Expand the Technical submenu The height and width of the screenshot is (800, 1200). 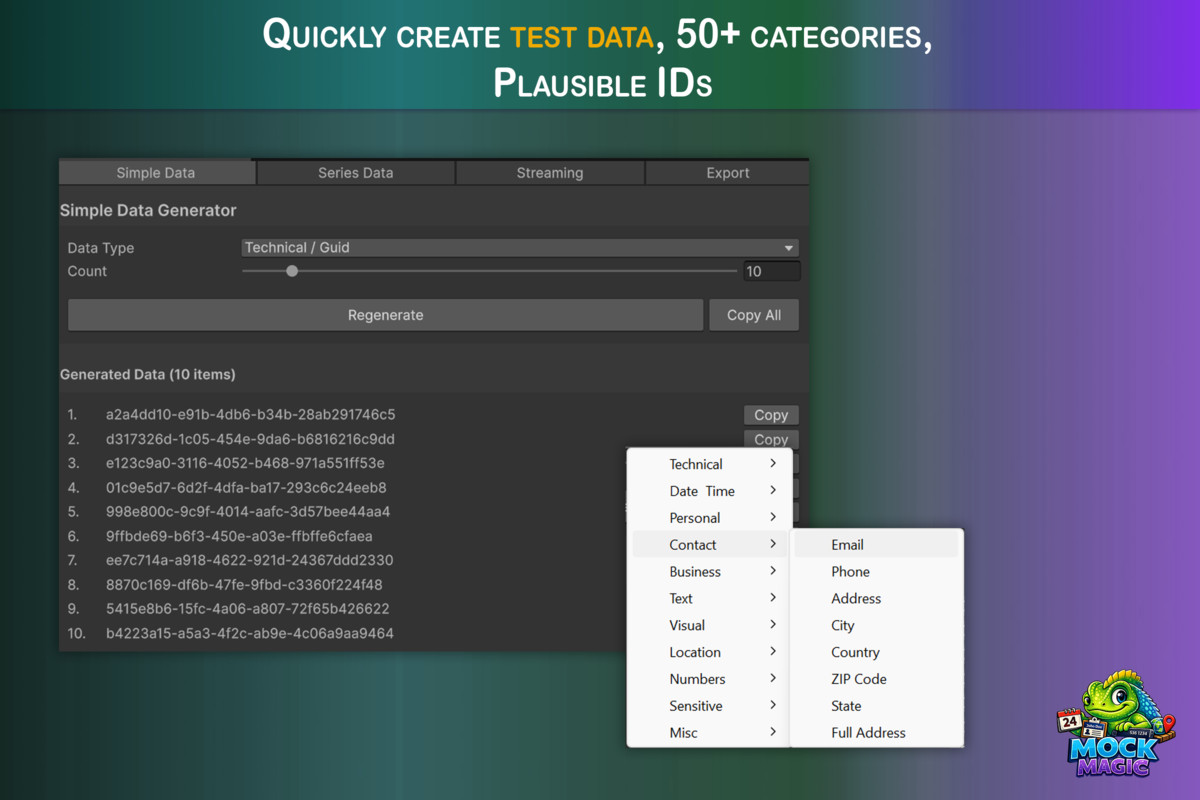(710, 464)
